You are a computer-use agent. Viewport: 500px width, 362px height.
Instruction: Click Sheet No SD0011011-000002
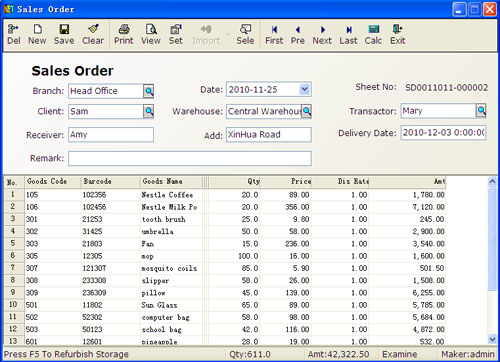[446, 88]
